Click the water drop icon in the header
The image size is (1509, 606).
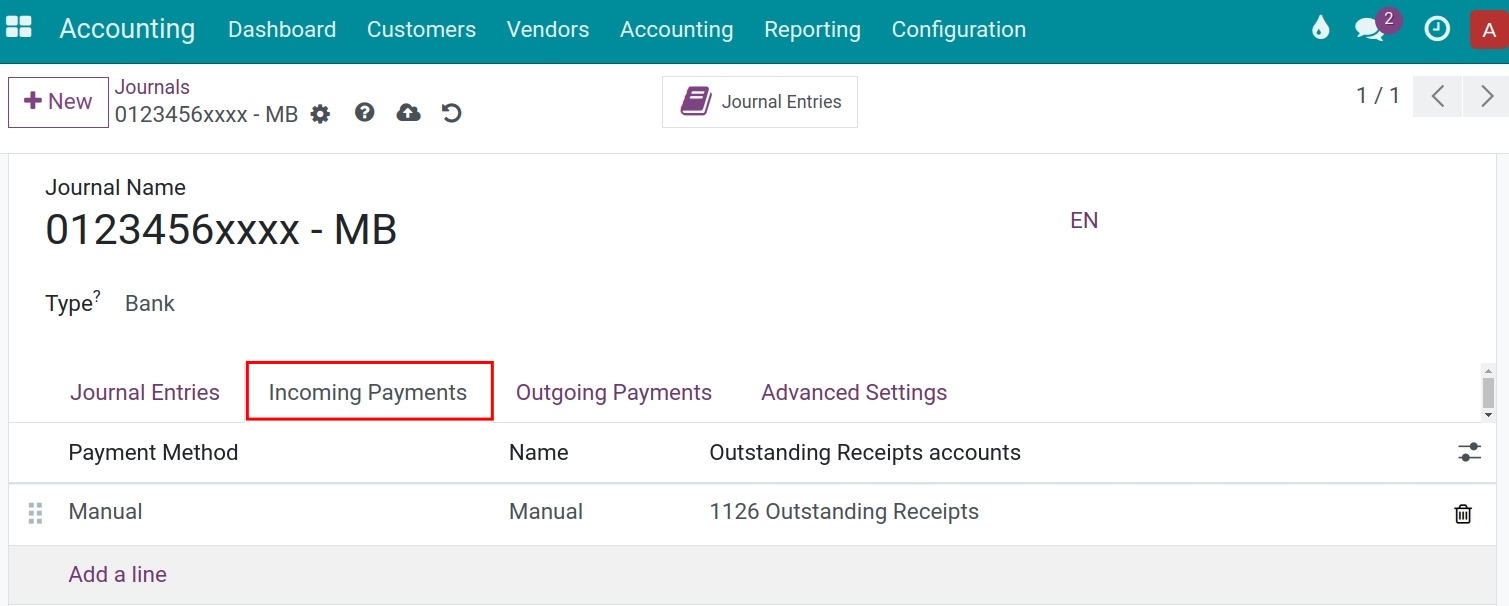[1320, 29]
